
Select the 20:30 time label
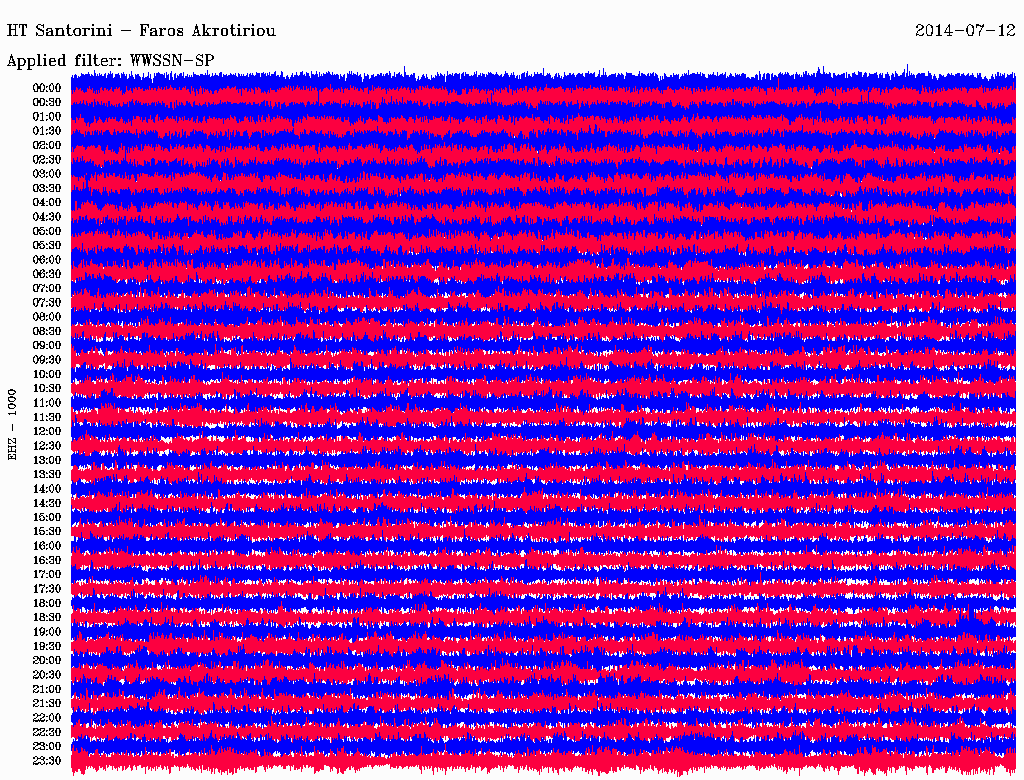47,675
